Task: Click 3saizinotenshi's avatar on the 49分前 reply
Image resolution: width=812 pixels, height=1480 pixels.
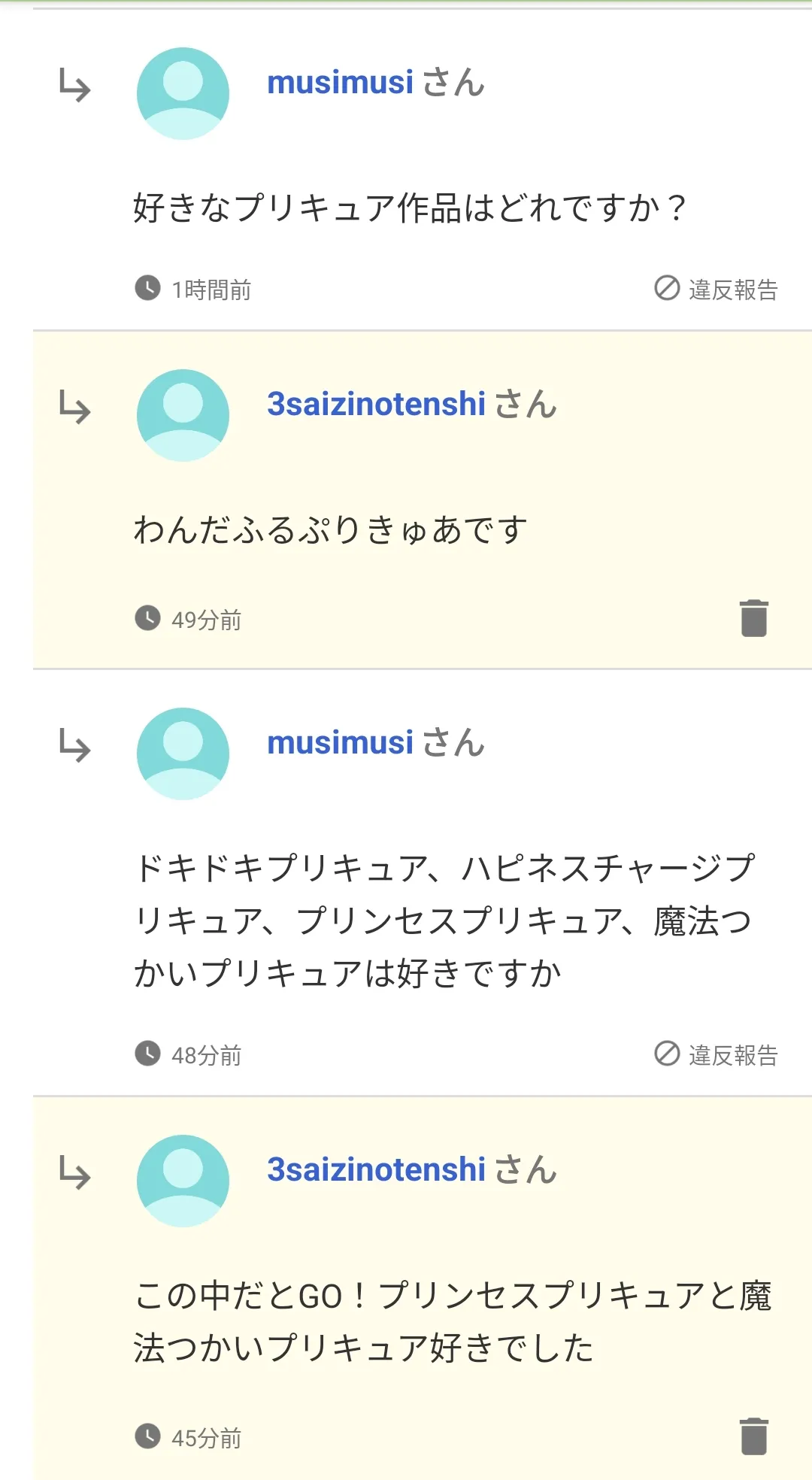Action: tap(183, 415)
